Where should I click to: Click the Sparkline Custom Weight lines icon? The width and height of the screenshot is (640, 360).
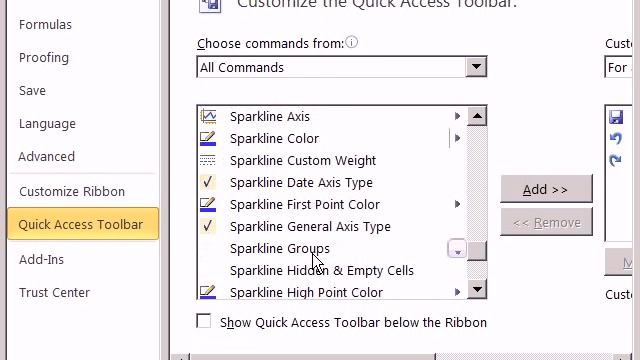pos(208,160)
